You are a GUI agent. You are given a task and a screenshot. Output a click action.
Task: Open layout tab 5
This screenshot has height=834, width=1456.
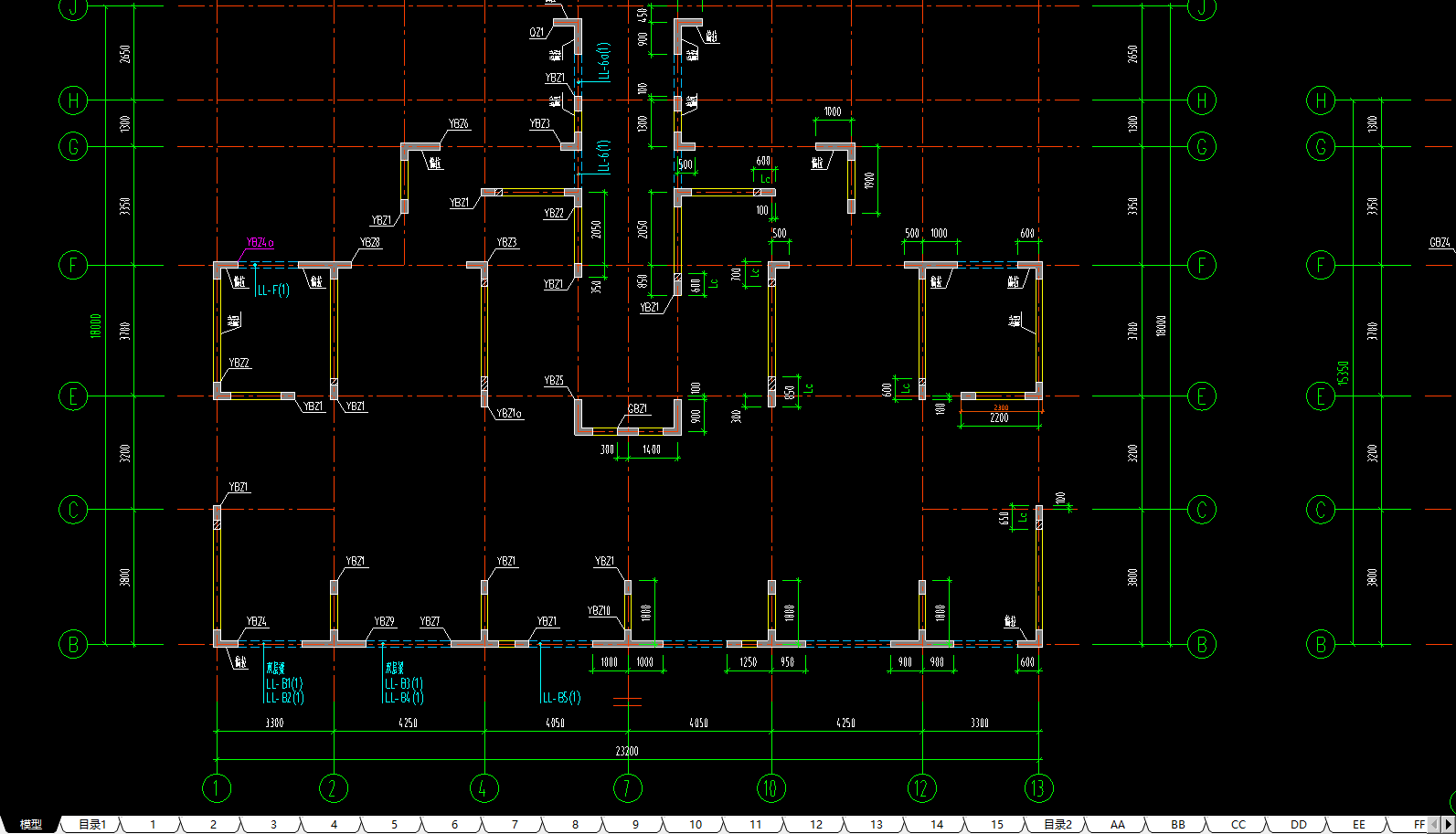[x=394, y=825]
